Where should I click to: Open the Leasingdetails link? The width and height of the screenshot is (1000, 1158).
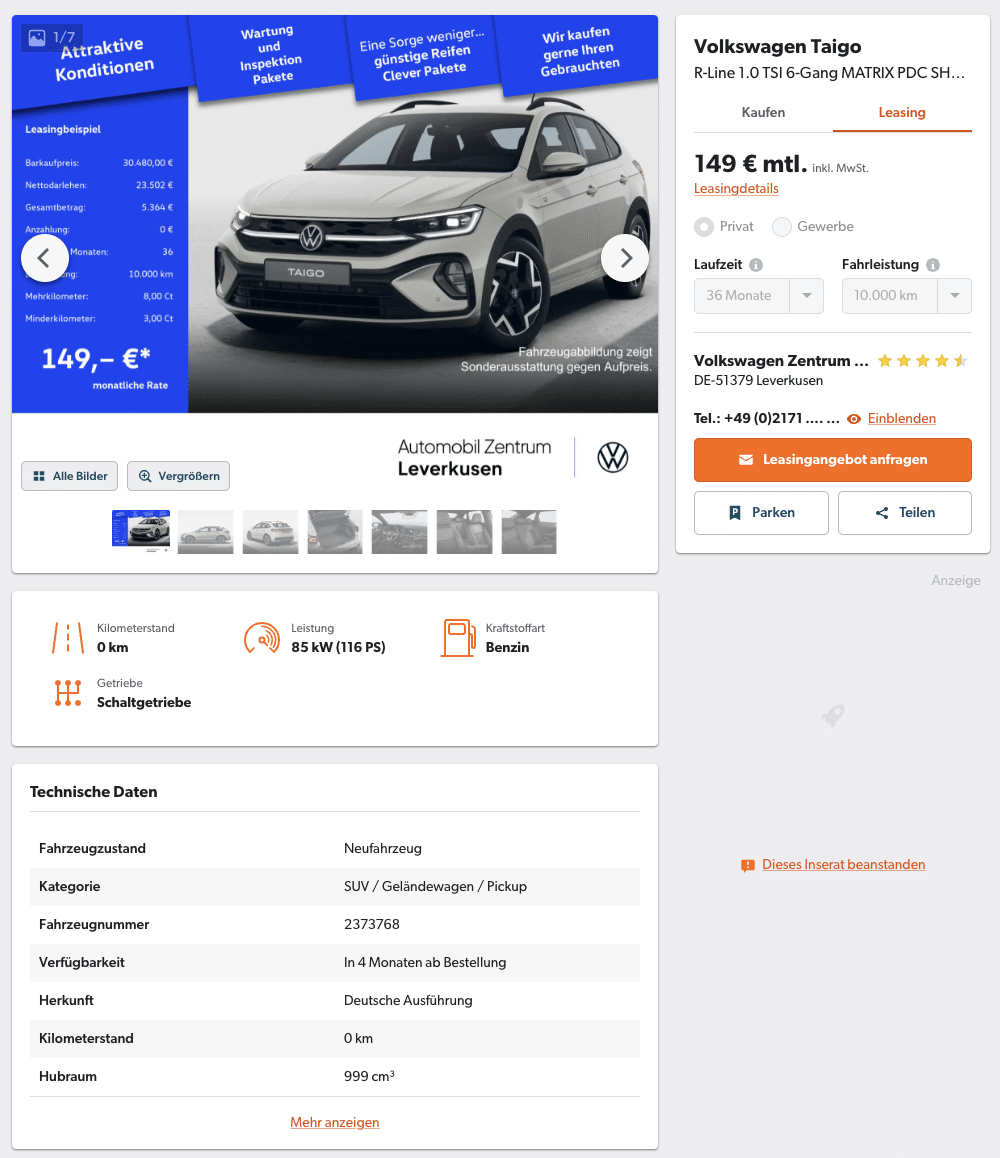[736, 189]
